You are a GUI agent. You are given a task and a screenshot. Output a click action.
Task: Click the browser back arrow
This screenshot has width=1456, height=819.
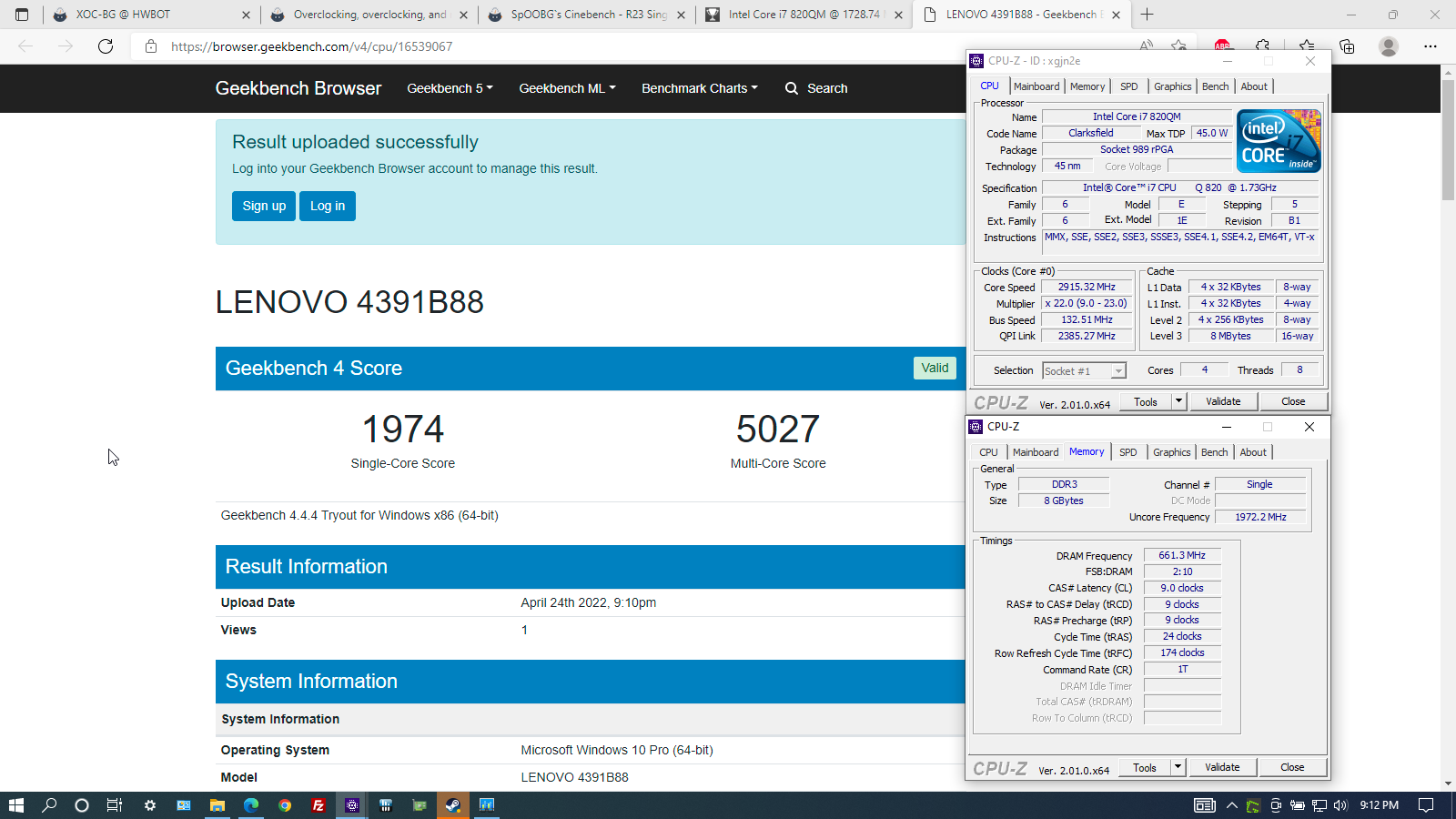point(25,46)
